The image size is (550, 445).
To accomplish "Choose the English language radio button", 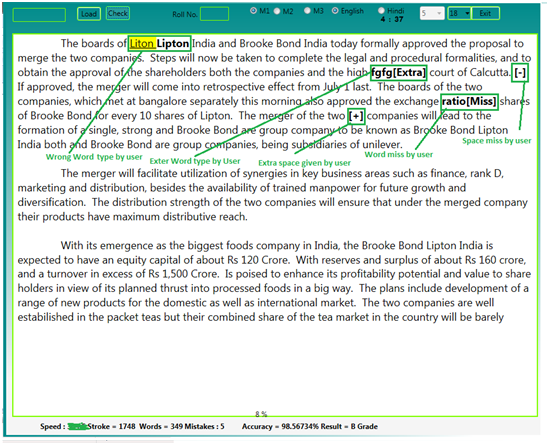I will [x=335, y=11].
